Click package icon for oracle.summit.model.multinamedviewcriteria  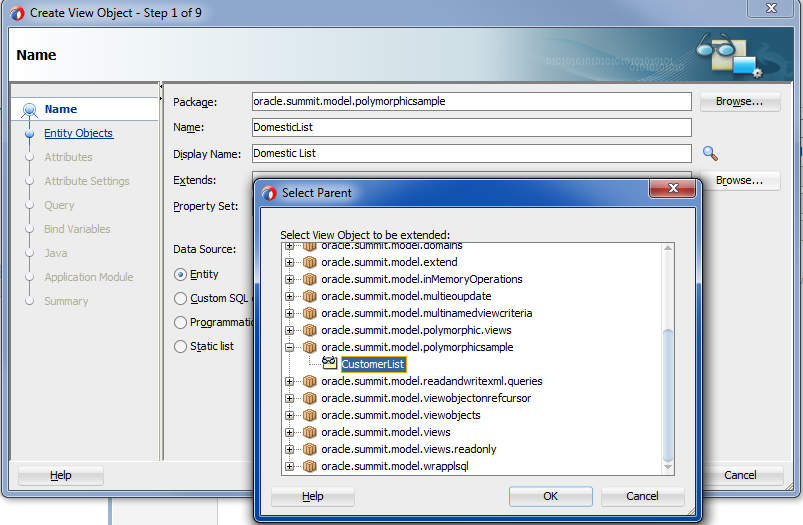[x=309, y=313]
